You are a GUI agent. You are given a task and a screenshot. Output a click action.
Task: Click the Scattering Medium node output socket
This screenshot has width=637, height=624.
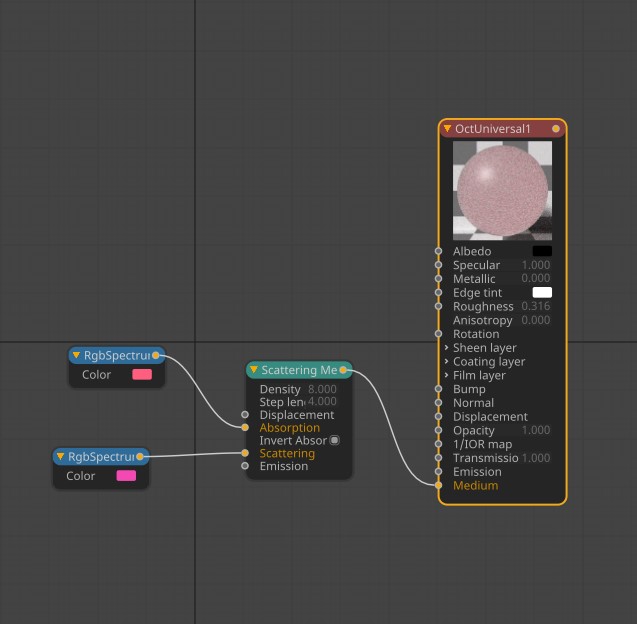click(x=343, y=370)
